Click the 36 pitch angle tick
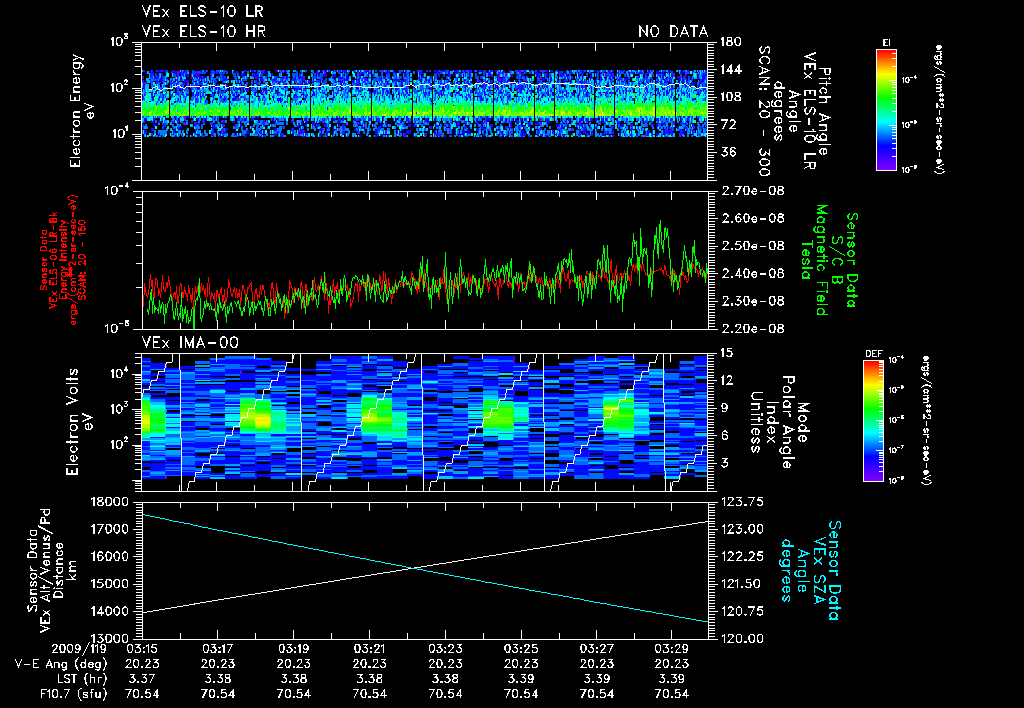The width and height of the screenshot is (1024, 708). (728, 152)
